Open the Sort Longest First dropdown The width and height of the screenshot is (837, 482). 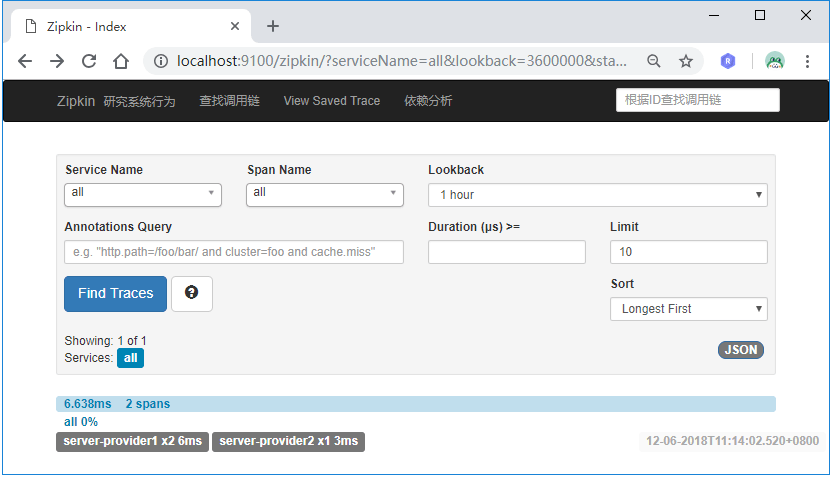click(x=688, y=309)
